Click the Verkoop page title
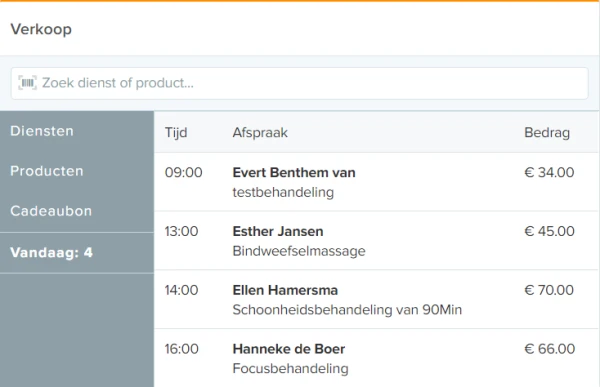Screen dimensions: 600x387 (41, 29)
